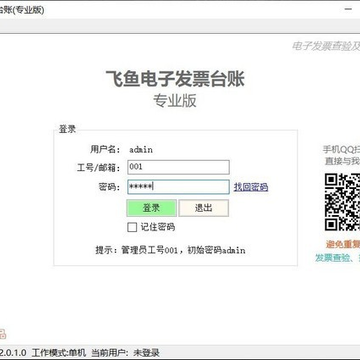Click the QR code image
The image size is (360, 360).
(342, 202)
